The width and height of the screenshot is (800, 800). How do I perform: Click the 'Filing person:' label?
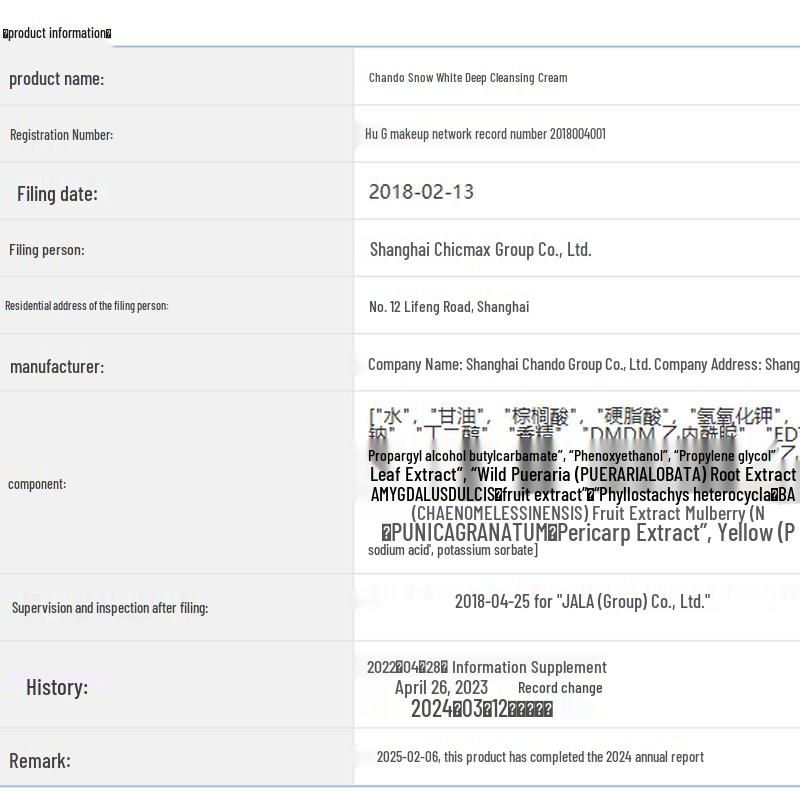46,250
